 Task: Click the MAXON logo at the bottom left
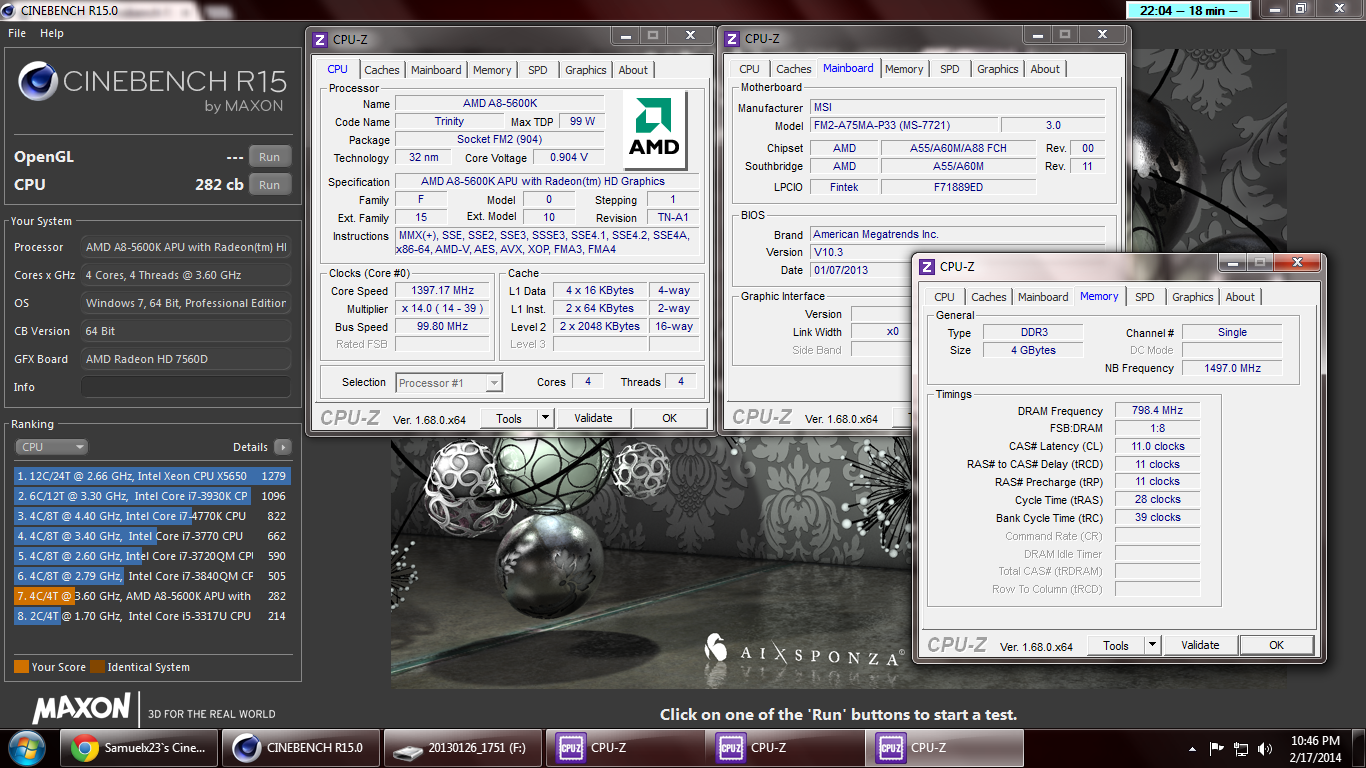[x=82, y=709]
